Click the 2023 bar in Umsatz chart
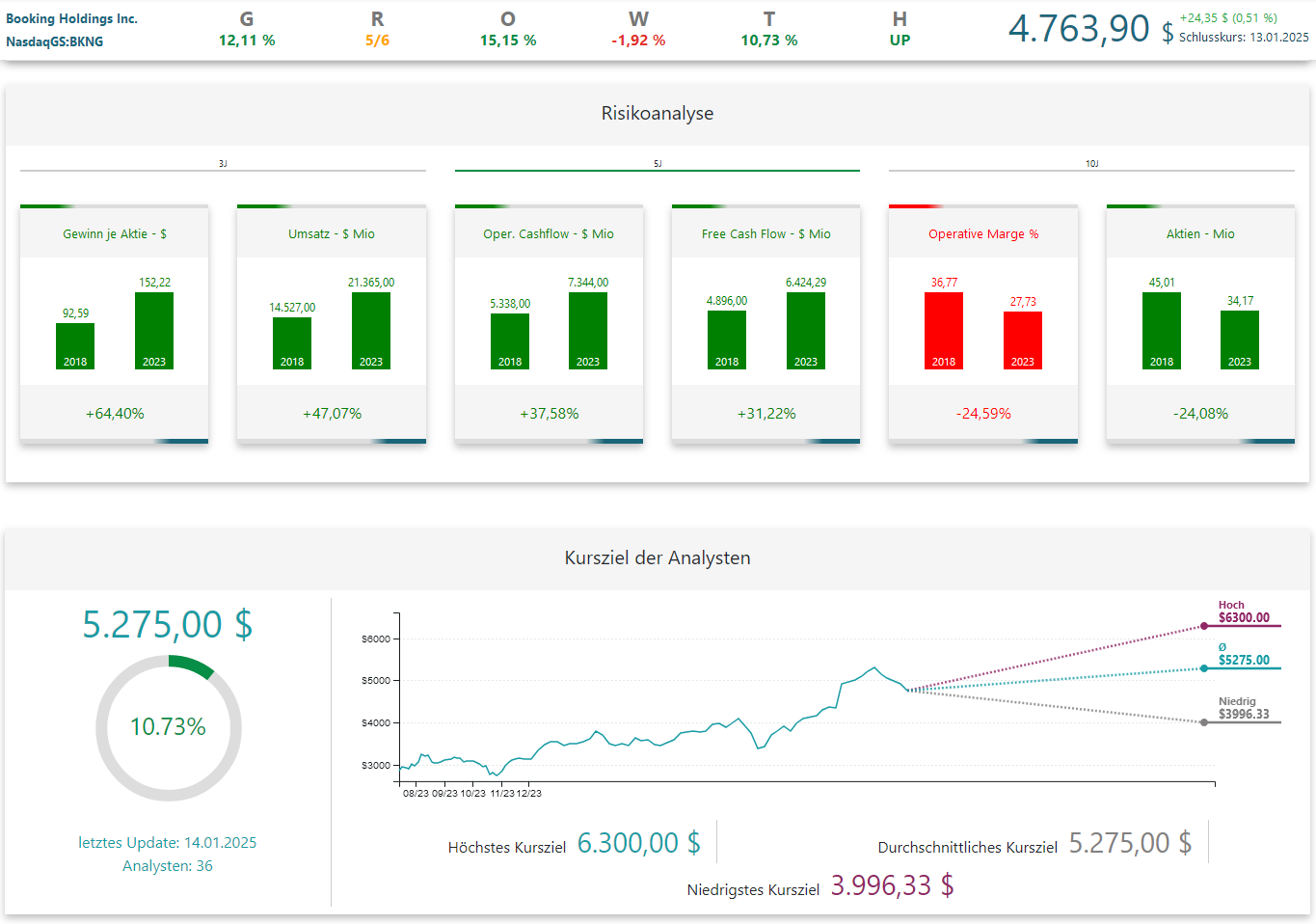The width and height of the screenshot is (1316, 924). pos(371,331)
